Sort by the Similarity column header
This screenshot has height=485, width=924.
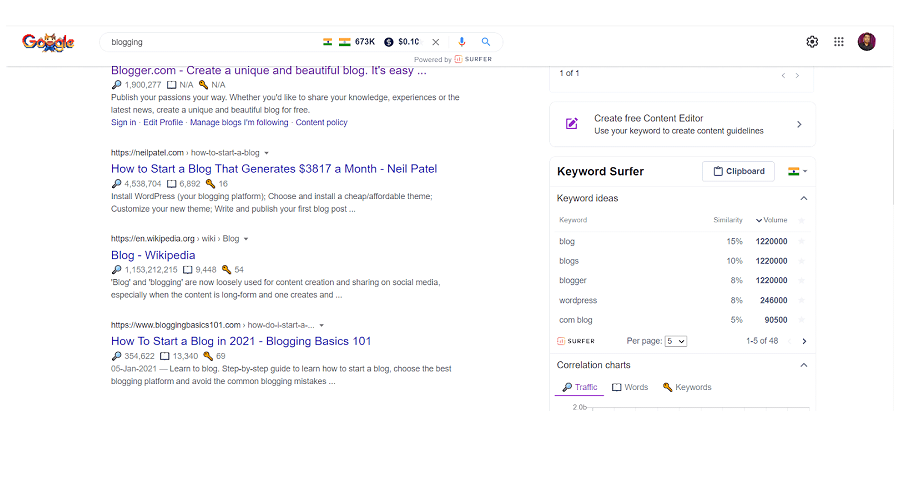(728, 220)
